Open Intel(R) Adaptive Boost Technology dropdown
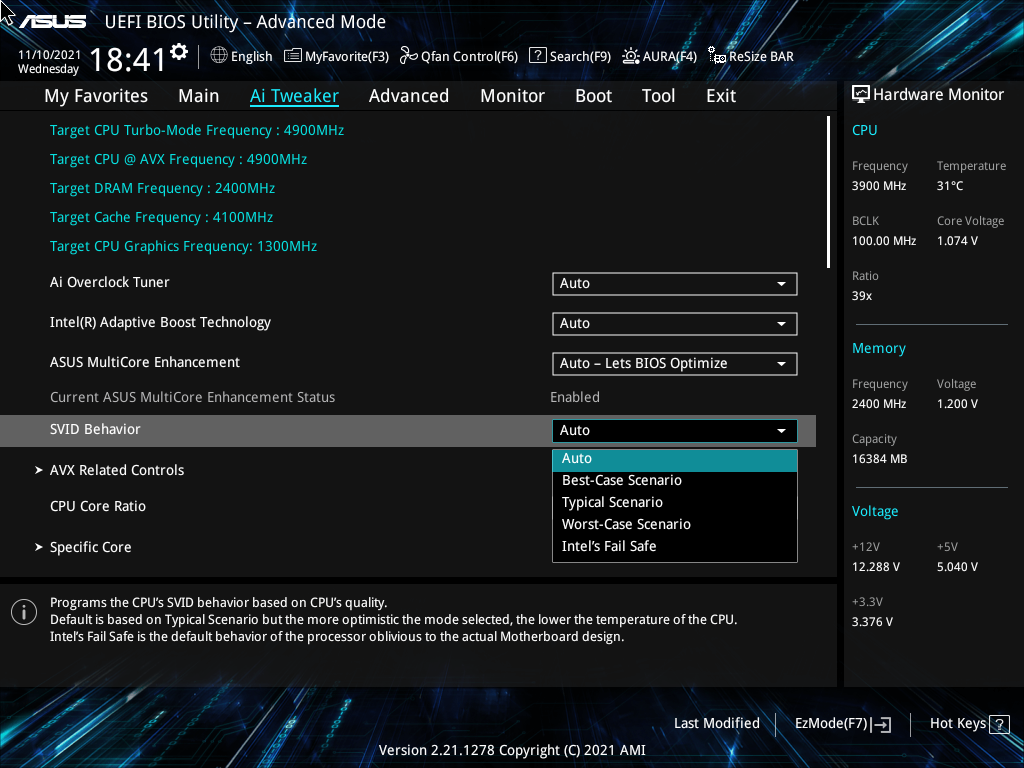Viewport: 1024px width, 768px height. pos(675,324)
